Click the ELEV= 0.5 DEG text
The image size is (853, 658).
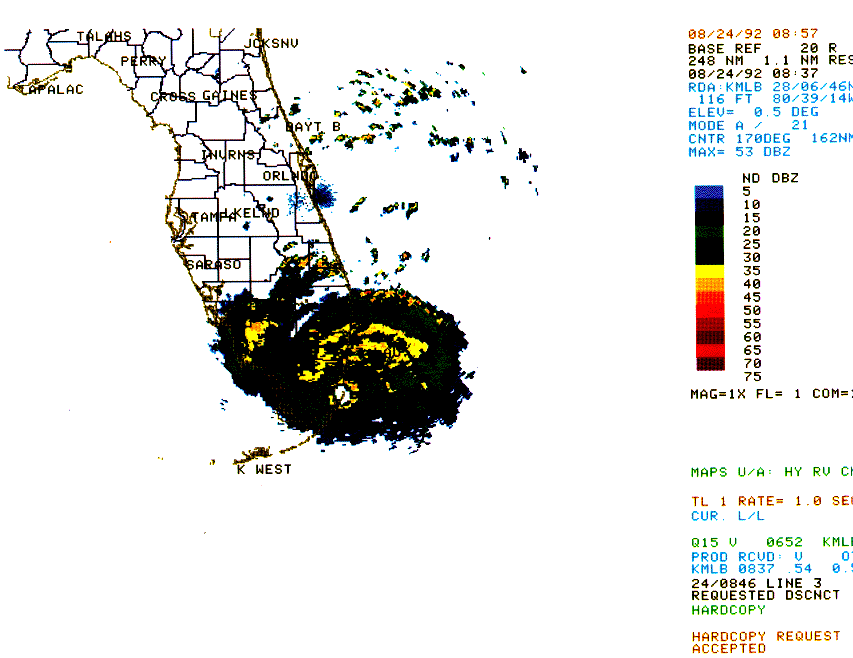tap(753, 112)
